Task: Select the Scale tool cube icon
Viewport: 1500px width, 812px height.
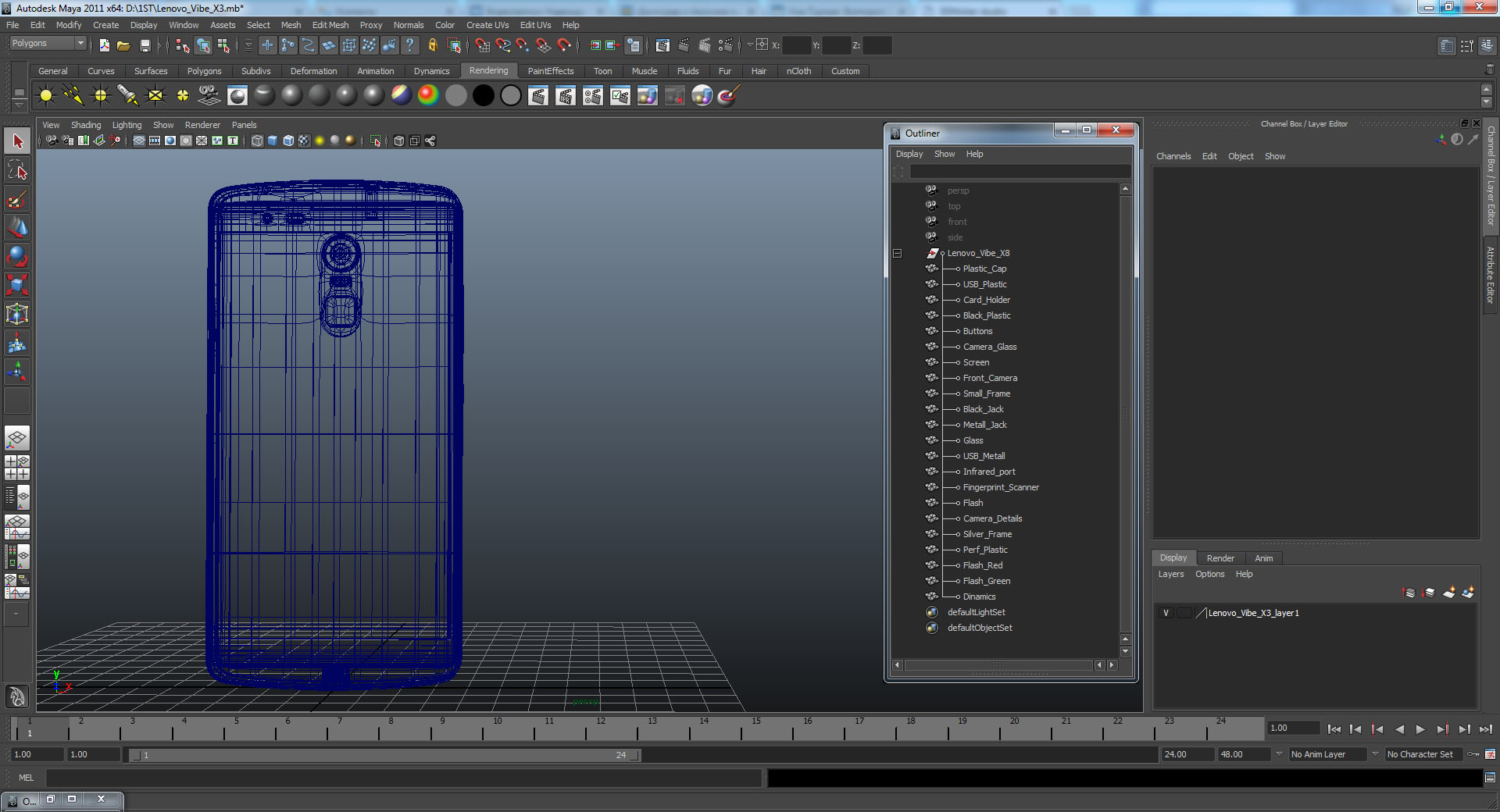Action: 17,285
